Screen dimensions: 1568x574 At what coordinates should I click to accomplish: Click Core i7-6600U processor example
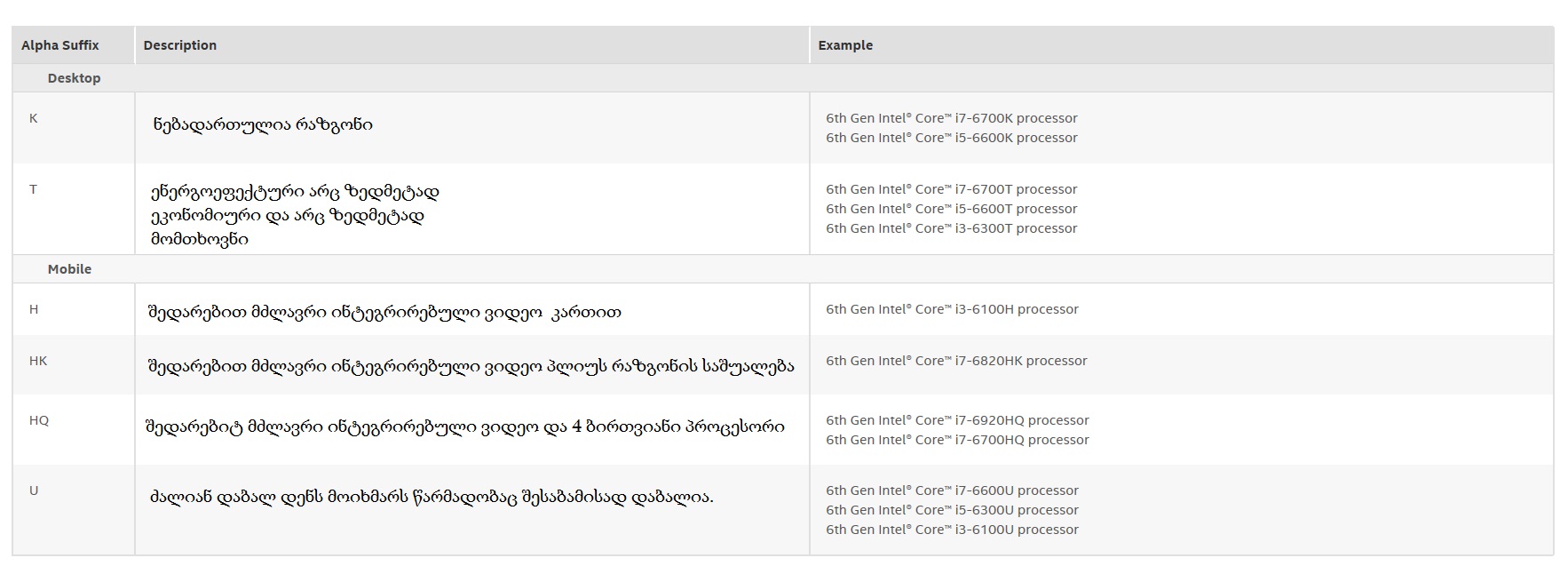(x=952, y=490)
